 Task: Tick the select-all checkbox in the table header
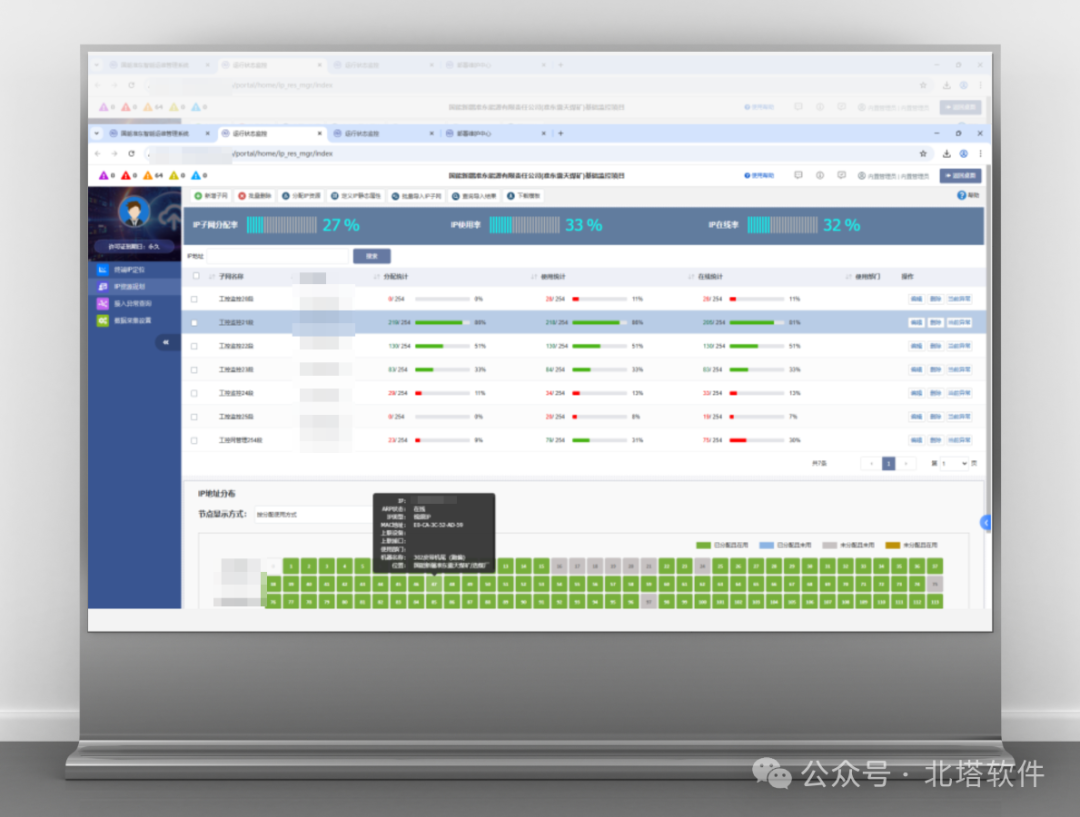(x=196, y=276)
